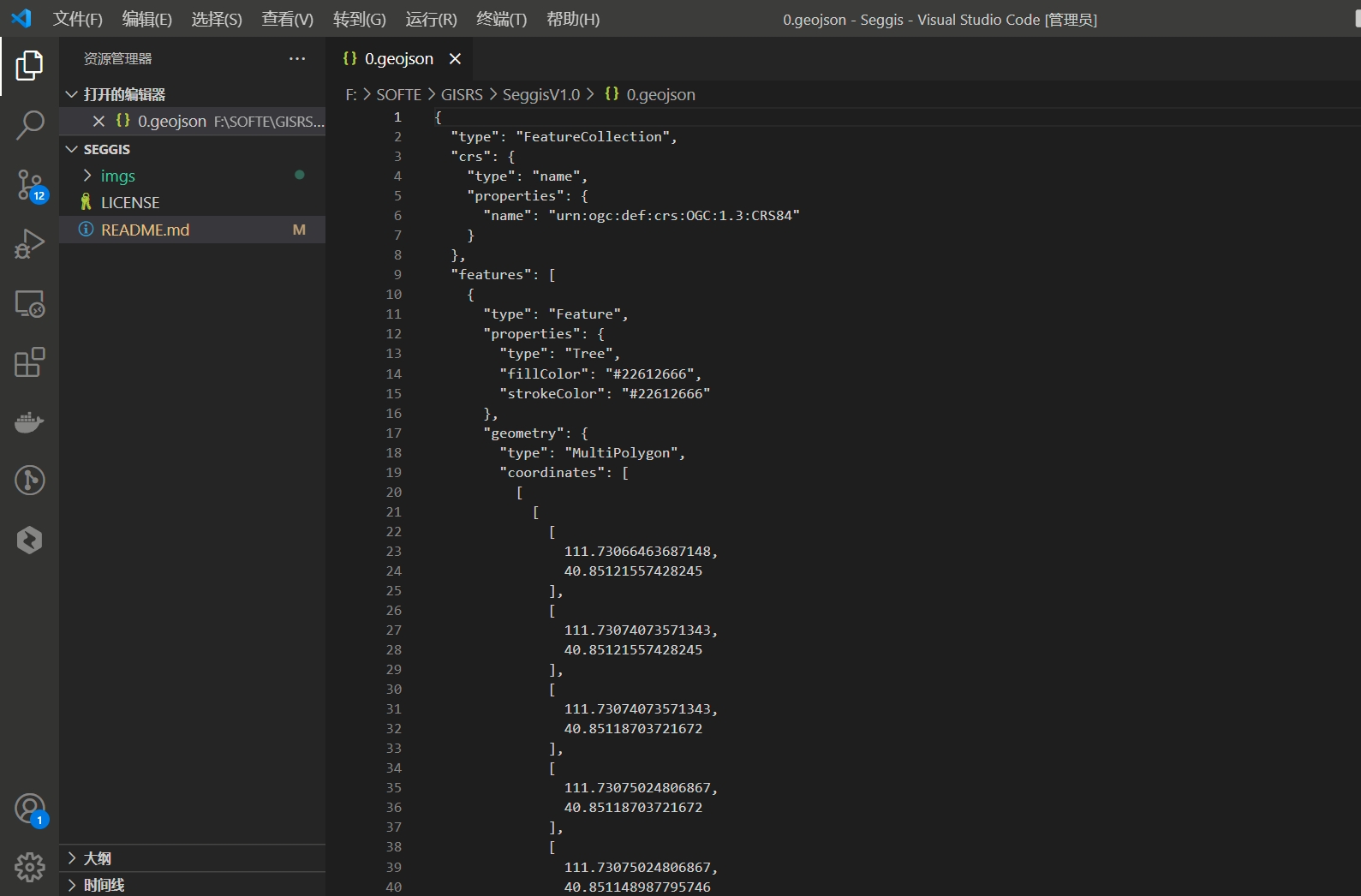Open the 帮助(H) menu
Image resolution: width=1361 pixels, height=896 pixels.
point(573,19)
